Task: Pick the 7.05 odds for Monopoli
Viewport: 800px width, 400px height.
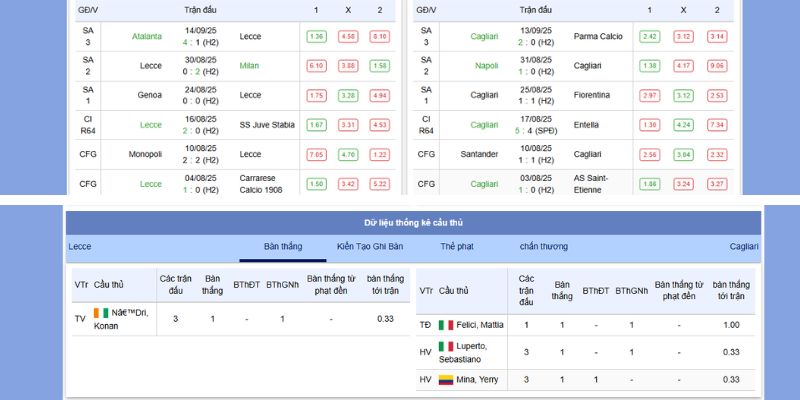Action: (x=316, y=155)
